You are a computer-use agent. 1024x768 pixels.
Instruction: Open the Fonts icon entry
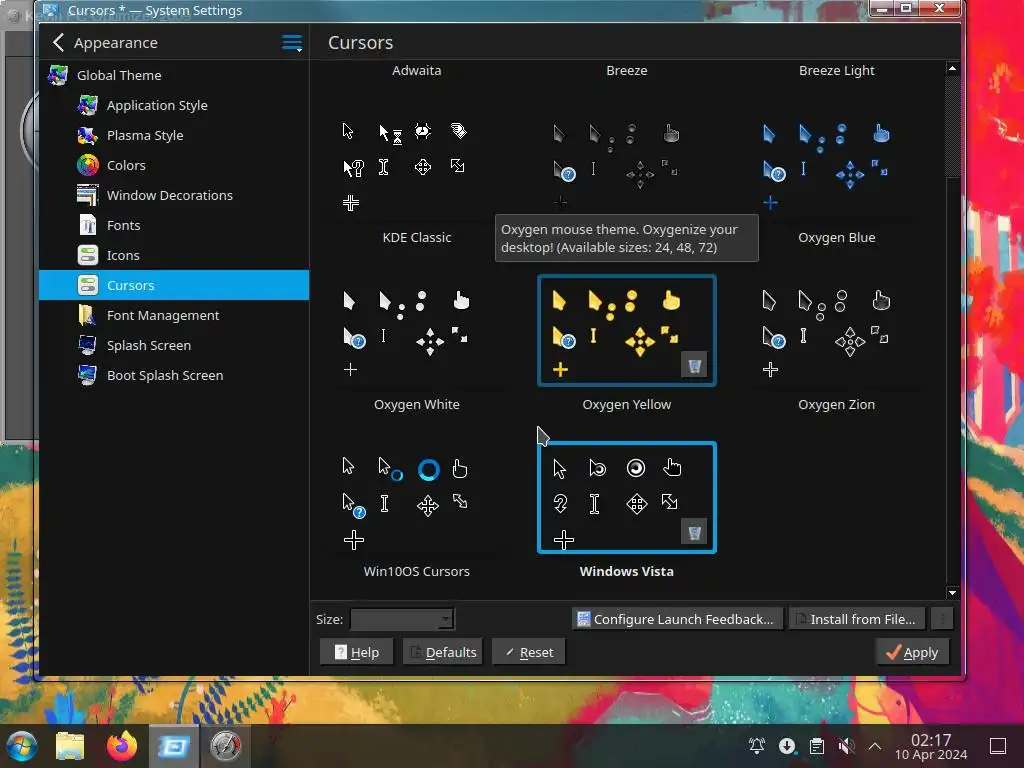tap(88, 225)
